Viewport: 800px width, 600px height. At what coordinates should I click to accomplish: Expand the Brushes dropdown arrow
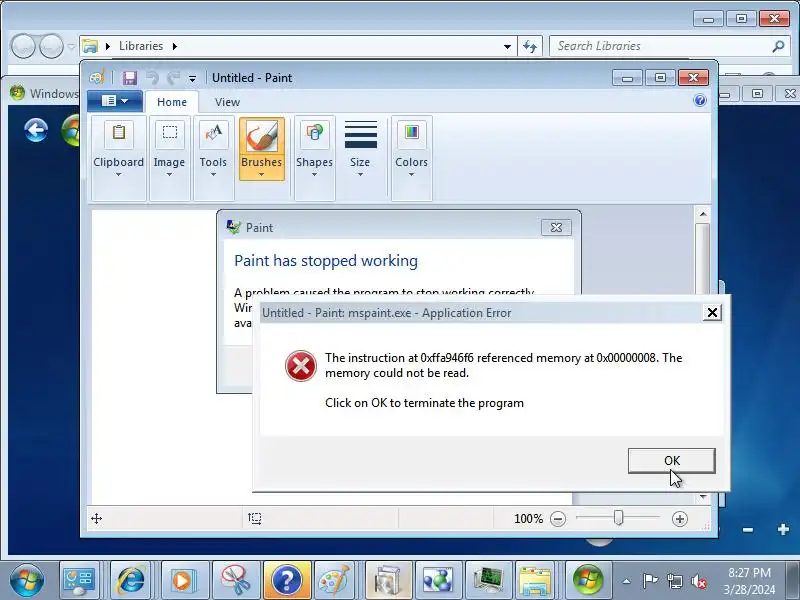[x=261, y=174]
